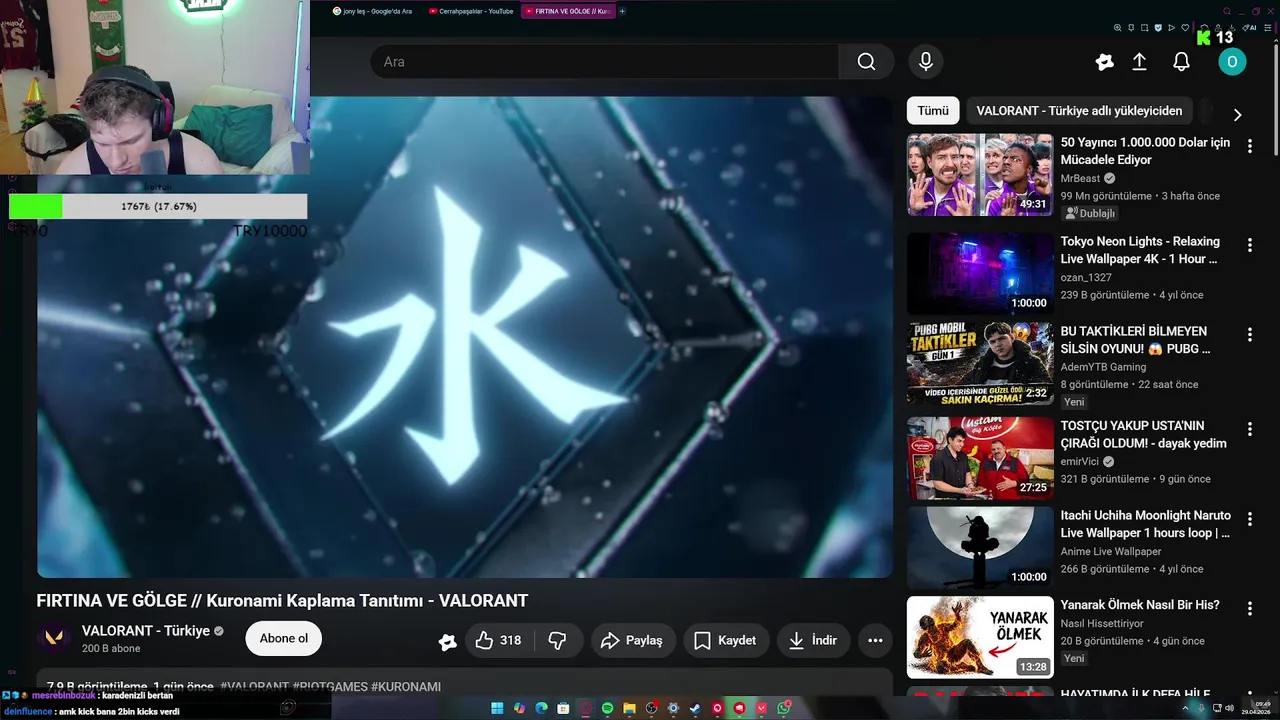Open the account avatar menu

pyautogui.click(x=1232, y=62)
